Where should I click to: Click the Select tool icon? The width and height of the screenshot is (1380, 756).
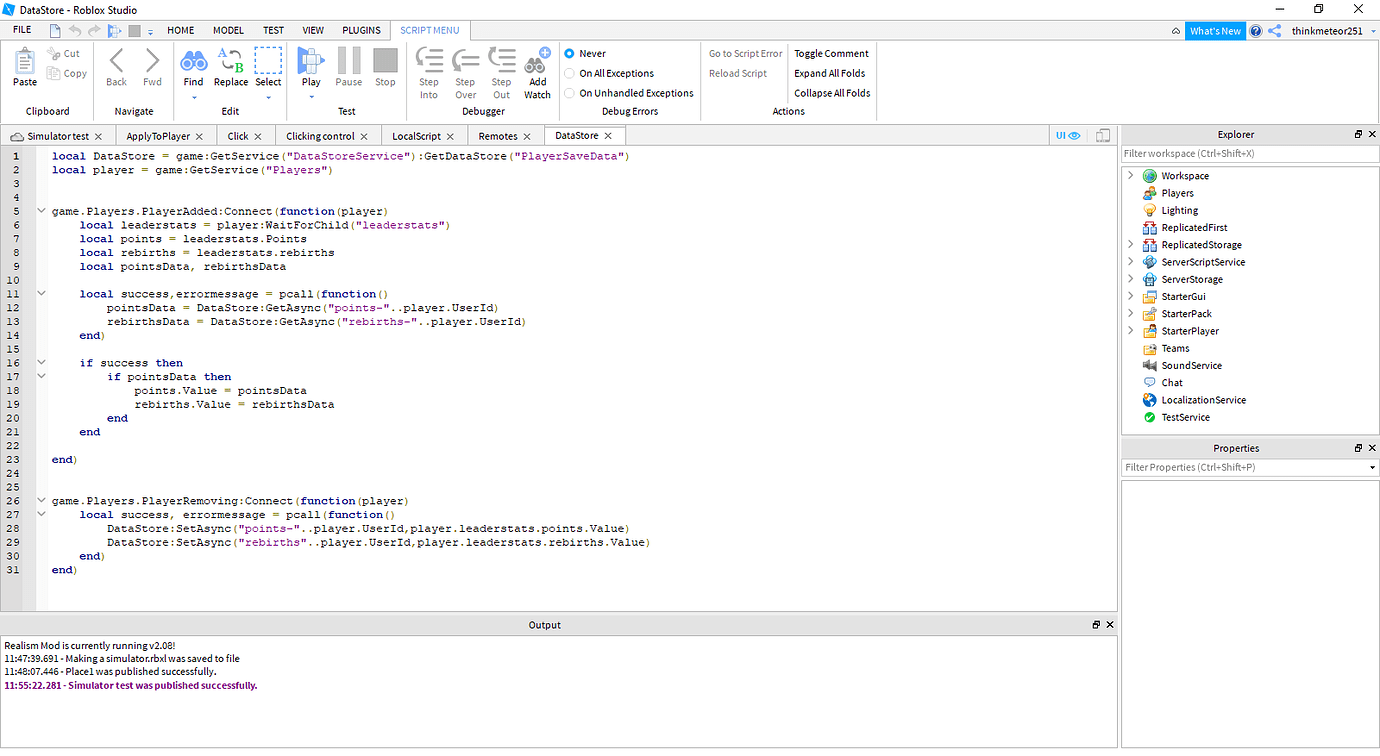[268, 61]
